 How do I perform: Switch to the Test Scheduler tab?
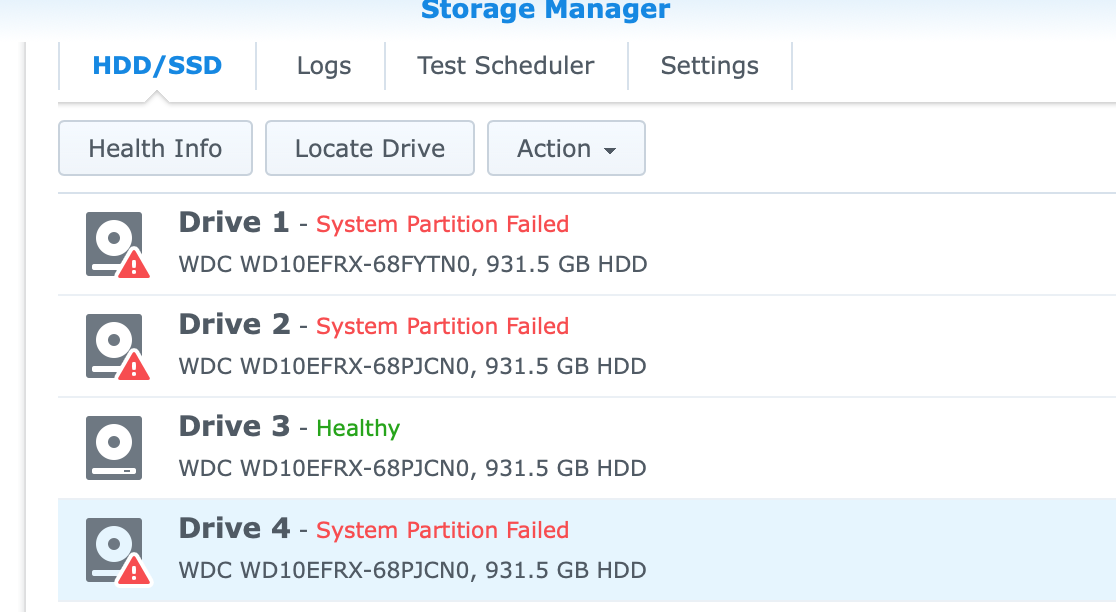[x=506, y=66]
